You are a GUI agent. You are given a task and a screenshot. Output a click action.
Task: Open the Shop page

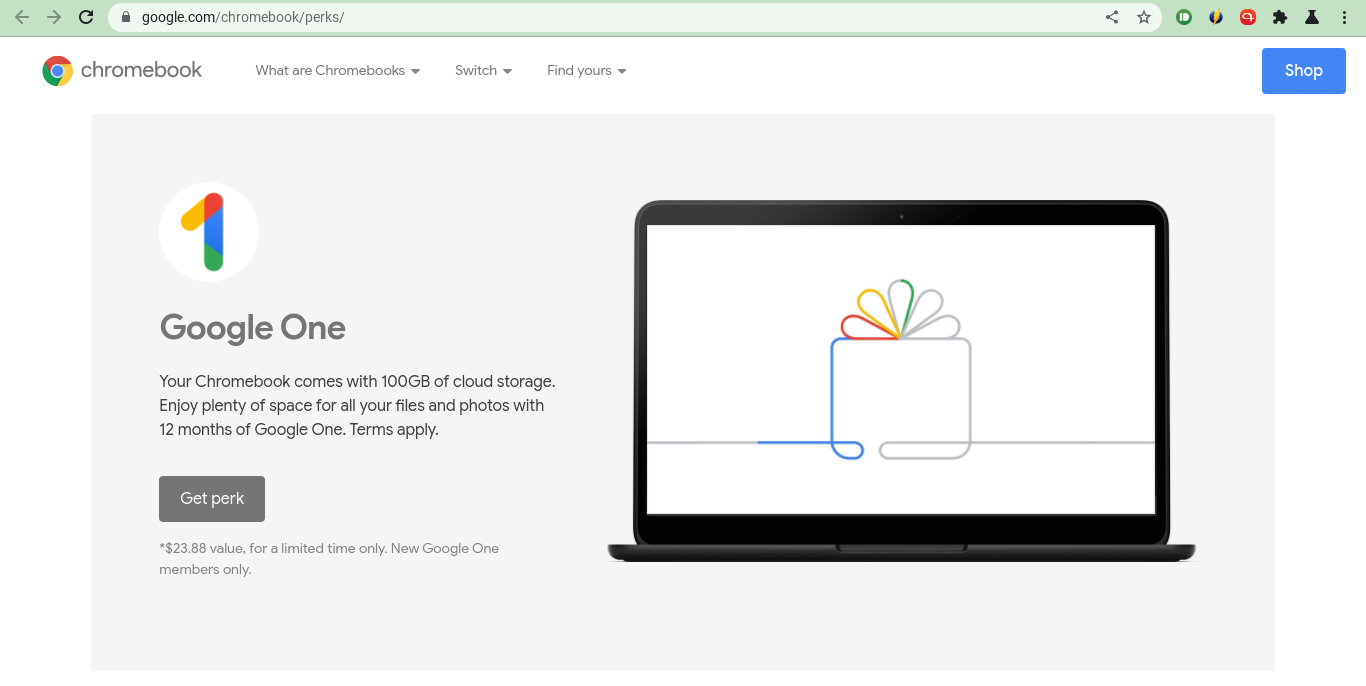click(x=1303, y=70)
